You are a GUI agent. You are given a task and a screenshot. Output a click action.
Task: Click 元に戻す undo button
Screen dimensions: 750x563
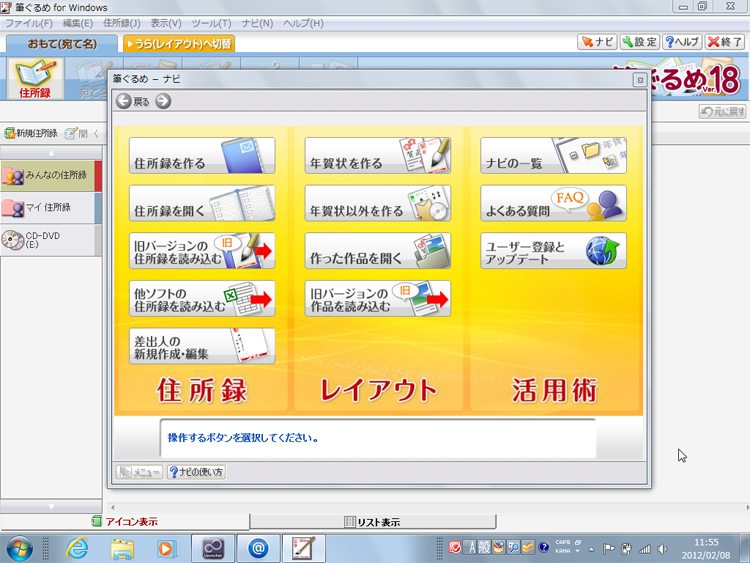pyautogui.click(x=723, y=111)
